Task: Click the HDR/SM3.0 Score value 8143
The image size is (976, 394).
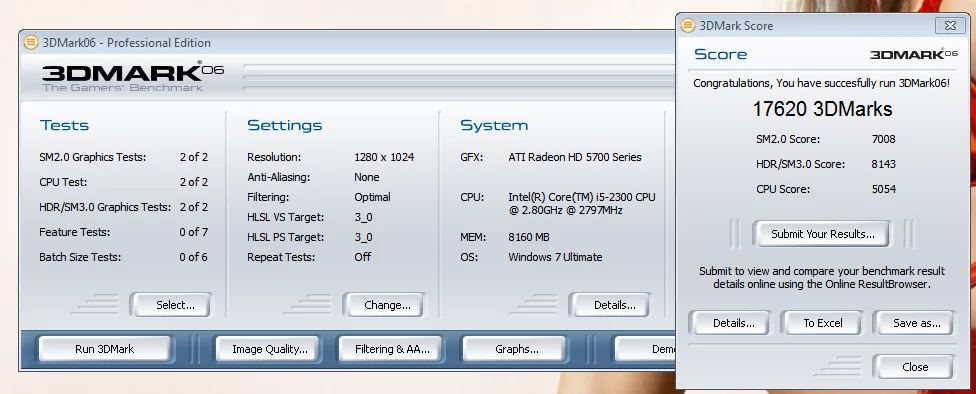Action: click(x=883, y=164)
